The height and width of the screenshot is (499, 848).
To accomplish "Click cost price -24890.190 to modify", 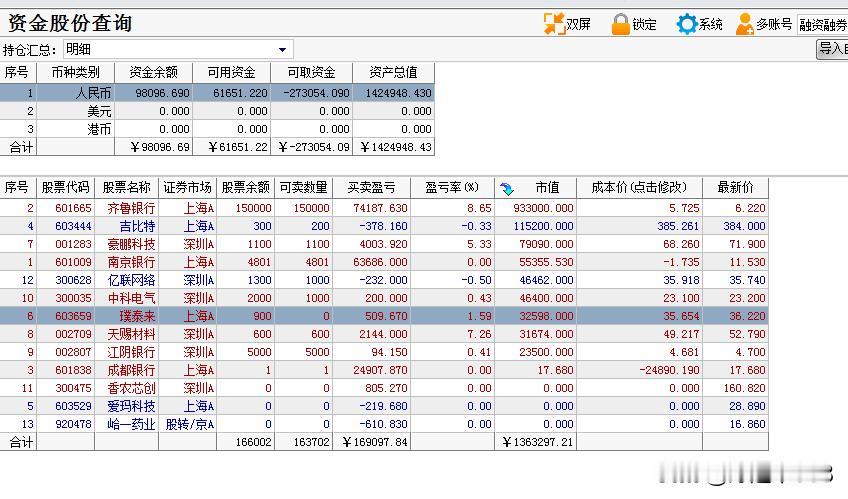I will click(x=669, y=370).
